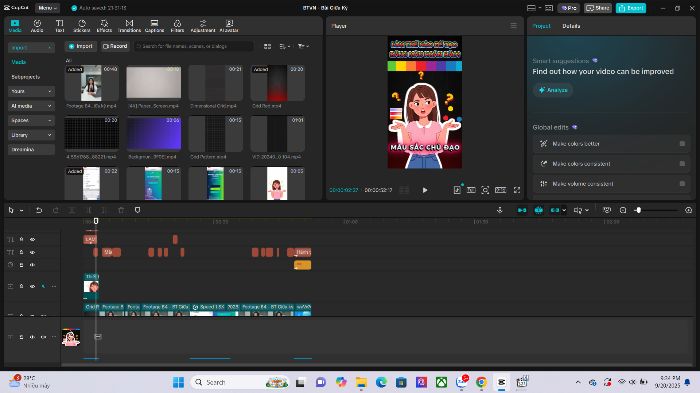Switch media view to grid layout icon
Viewport: 700px width, 393px height.
[x=267, y=46]
